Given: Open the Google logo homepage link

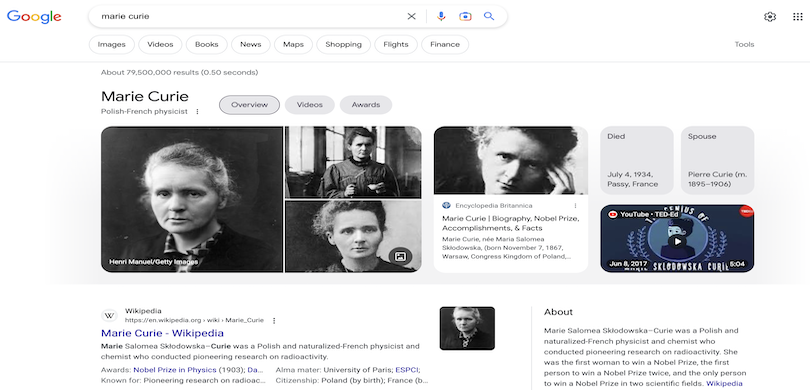Looking at the screenshot, I should tap(34, 17).
